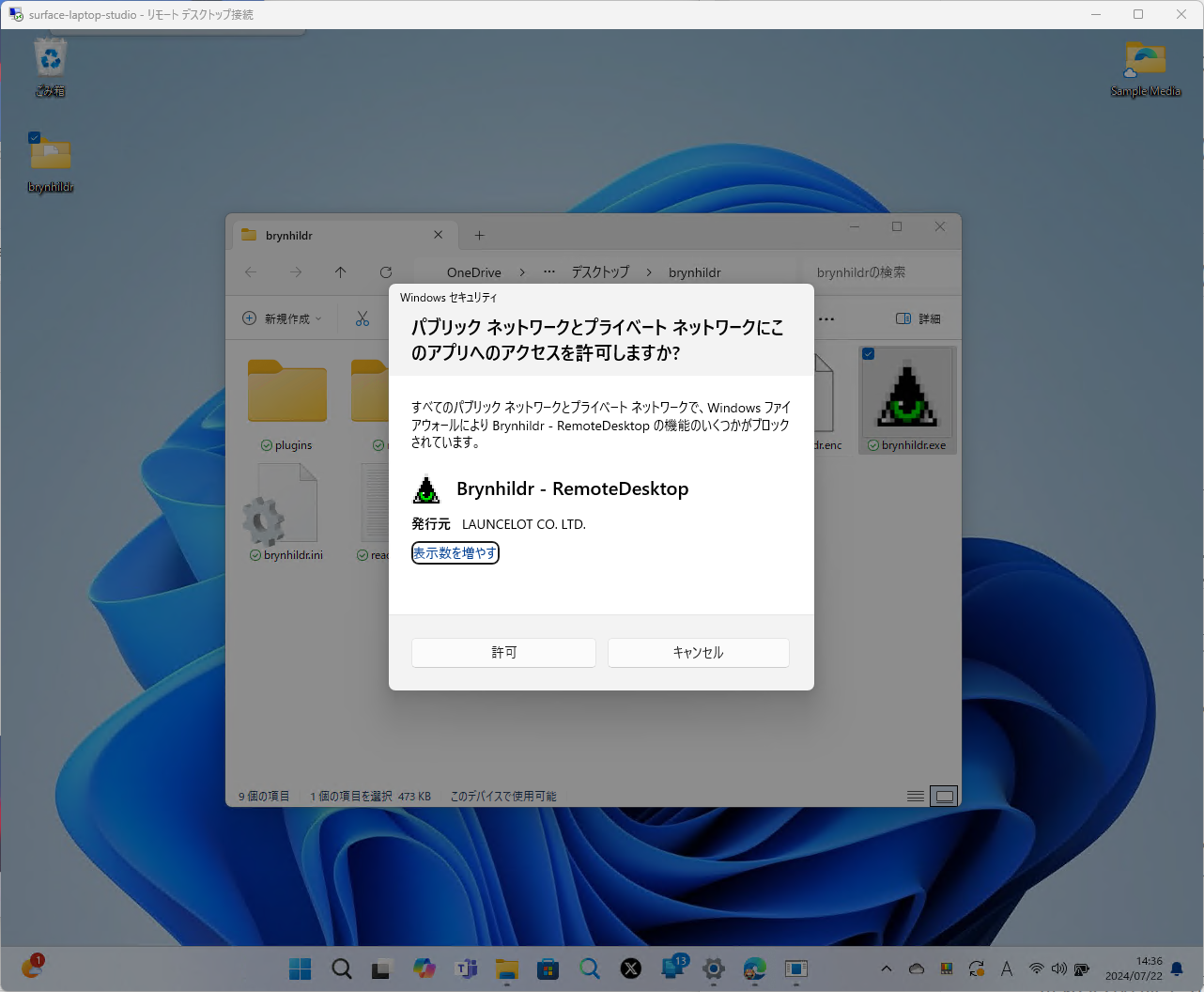Screen dimensions: 1204x992
Task: Open the see-more (...) toolbar menu
Action: pos(826,318)
